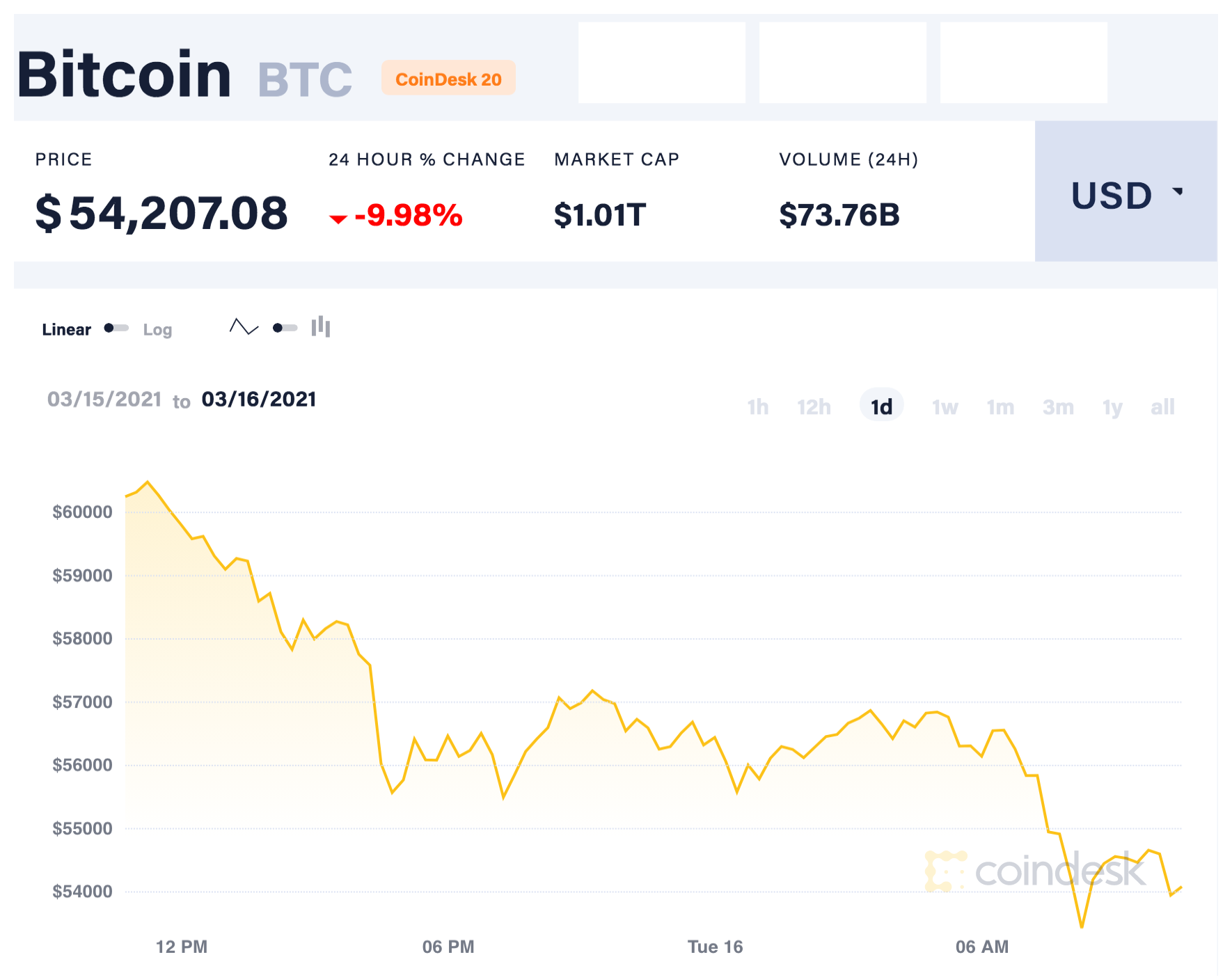View the all-time chart range
Image resolution: width=1232 pixels, height=980 pixels.
point(1162,407)
